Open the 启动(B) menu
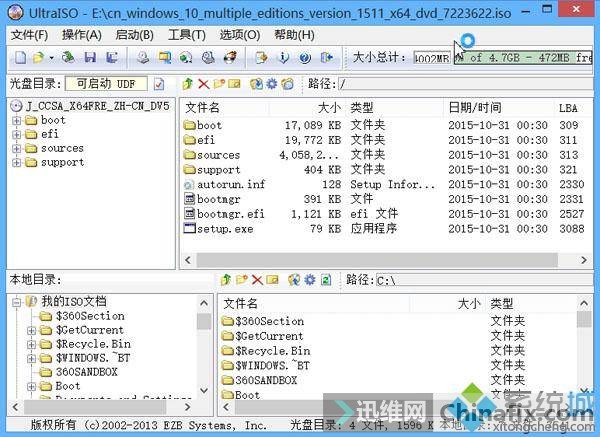This screenshot has width=600, height=437. point(134,35)
